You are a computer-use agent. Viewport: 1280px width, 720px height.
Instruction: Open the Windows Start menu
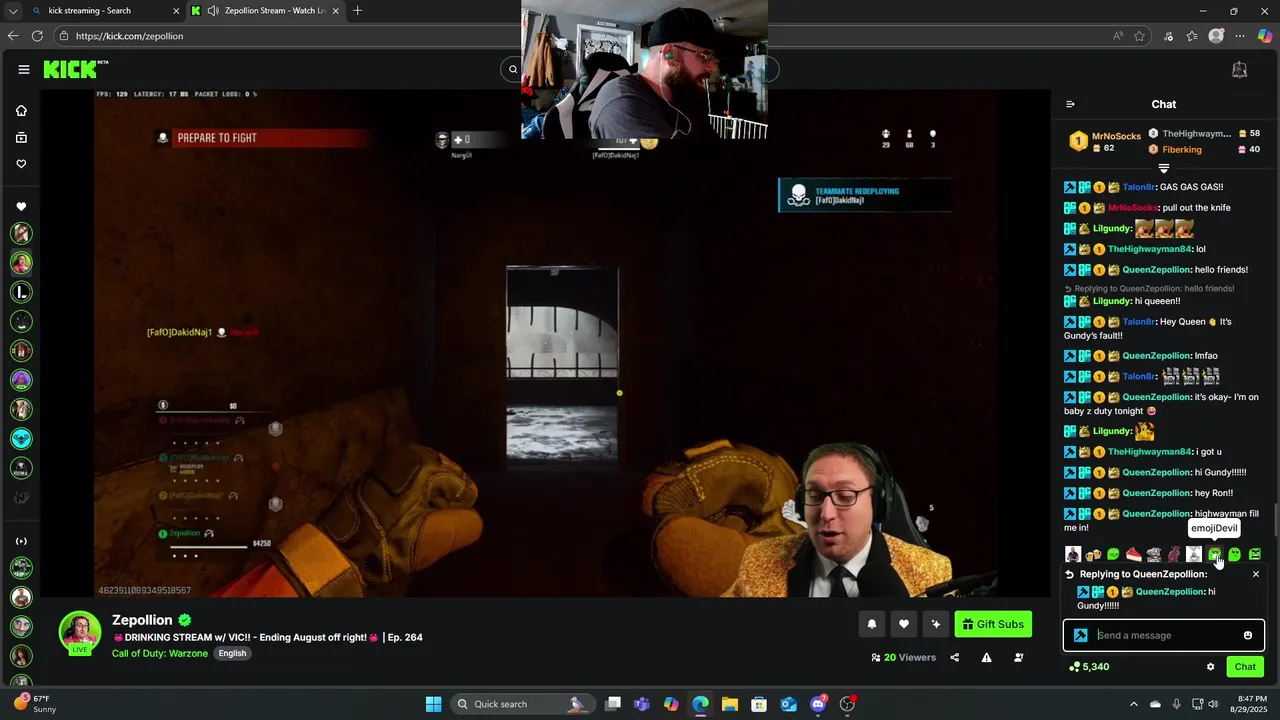(x=433, y=704)
